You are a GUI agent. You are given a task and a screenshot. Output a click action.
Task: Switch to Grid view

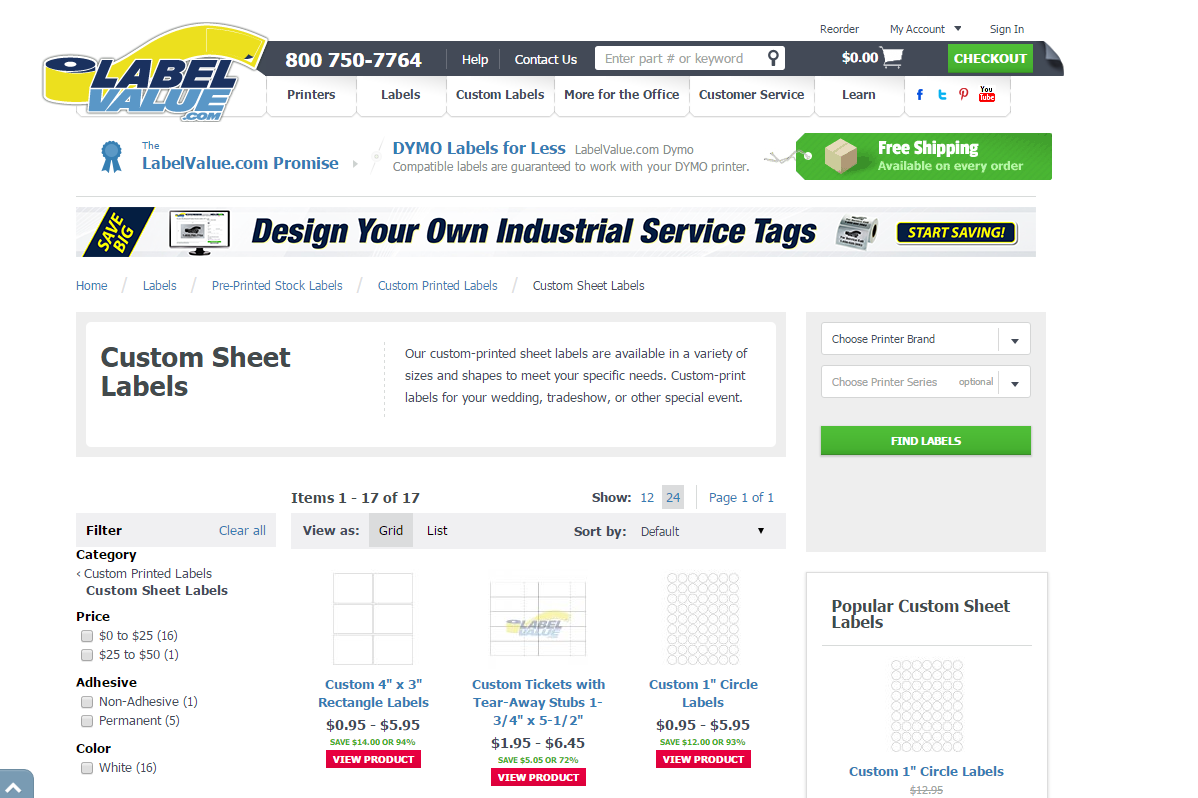click(390, 530)
